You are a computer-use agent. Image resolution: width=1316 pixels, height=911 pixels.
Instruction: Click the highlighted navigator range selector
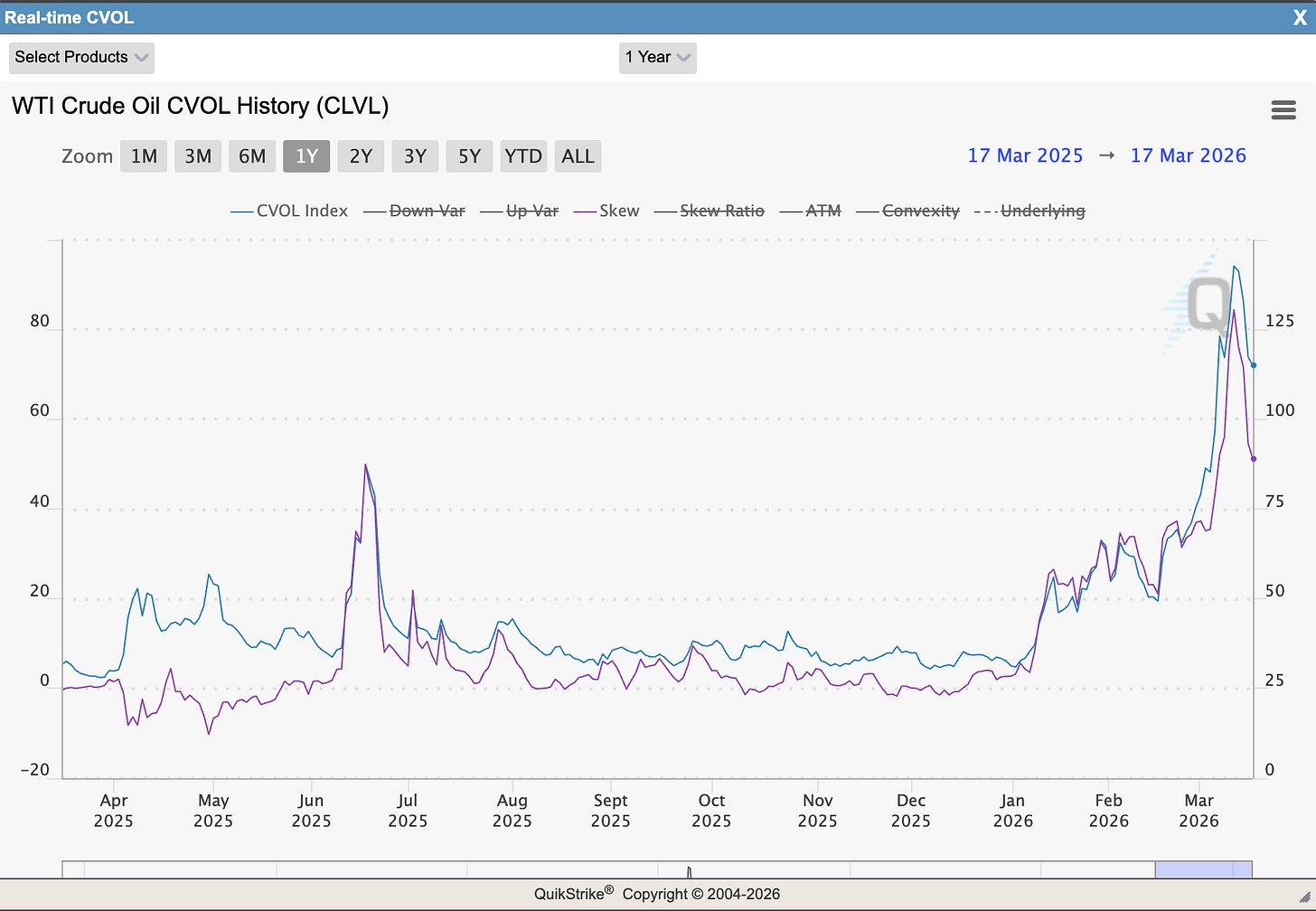1204,869
